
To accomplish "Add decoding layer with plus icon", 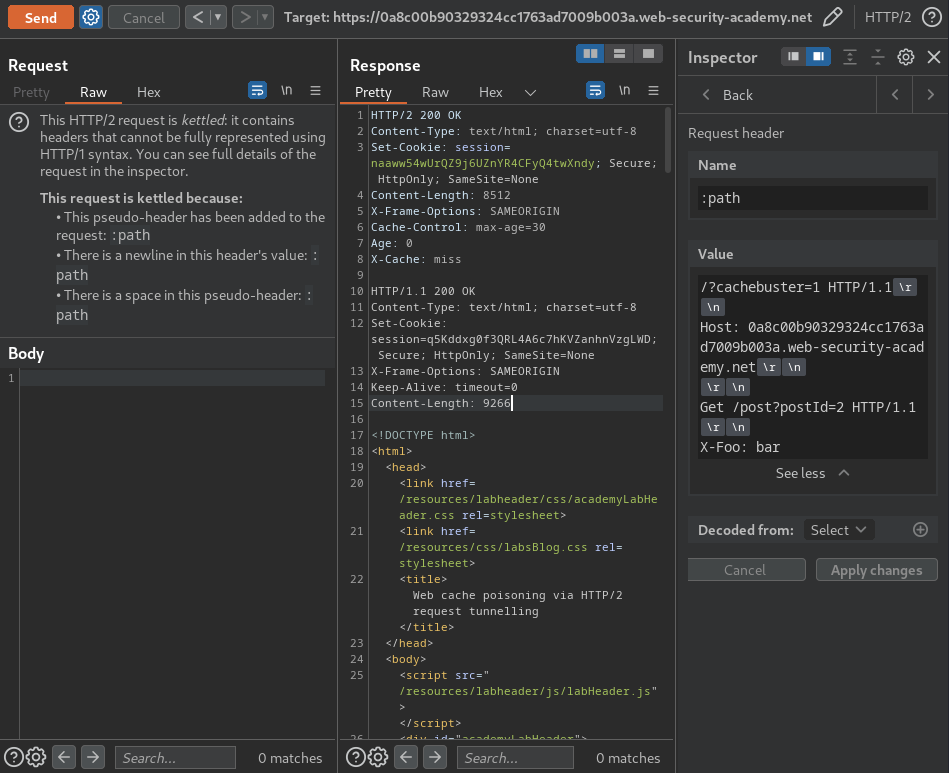I will [920, 530].
